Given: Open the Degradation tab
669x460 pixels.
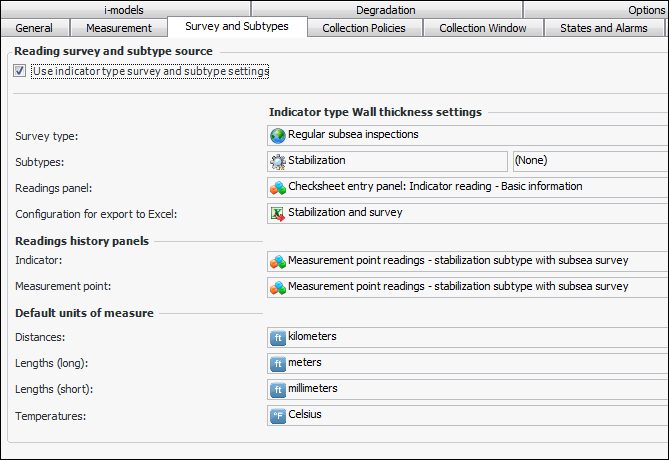Looking at the screenshot, I should [x=385, y=10].
